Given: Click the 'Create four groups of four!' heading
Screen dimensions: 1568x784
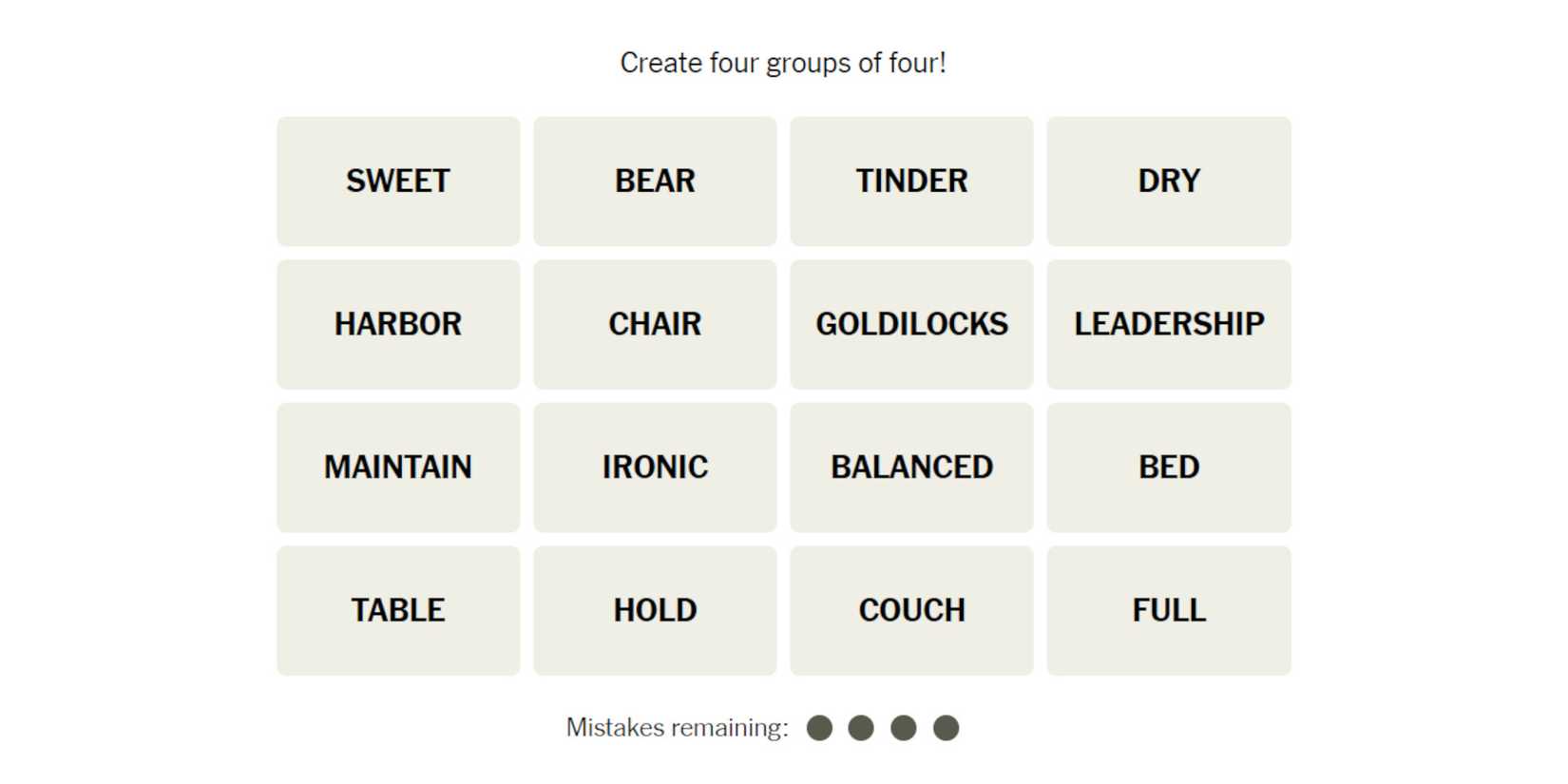Looking at the screenshot, I should (783, 63).
